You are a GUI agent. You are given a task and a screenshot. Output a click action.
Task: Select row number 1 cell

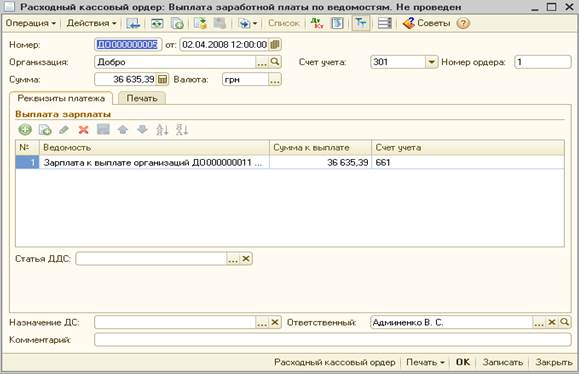(x=27, y=162)
